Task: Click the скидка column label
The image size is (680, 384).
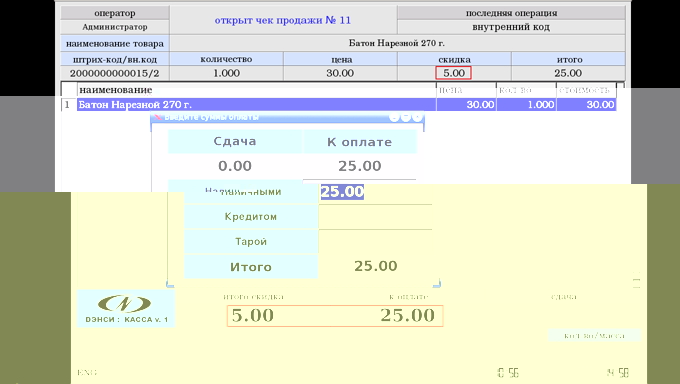Action: click(x=454, y=59)
